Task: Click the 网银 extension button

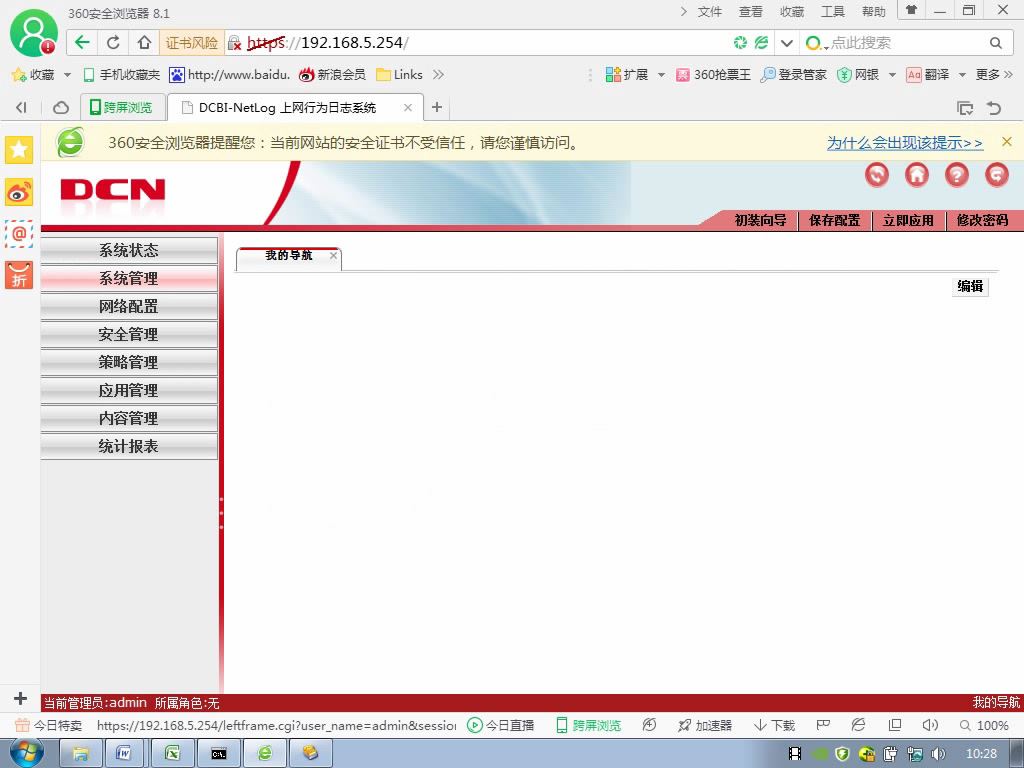Action: 858,74
